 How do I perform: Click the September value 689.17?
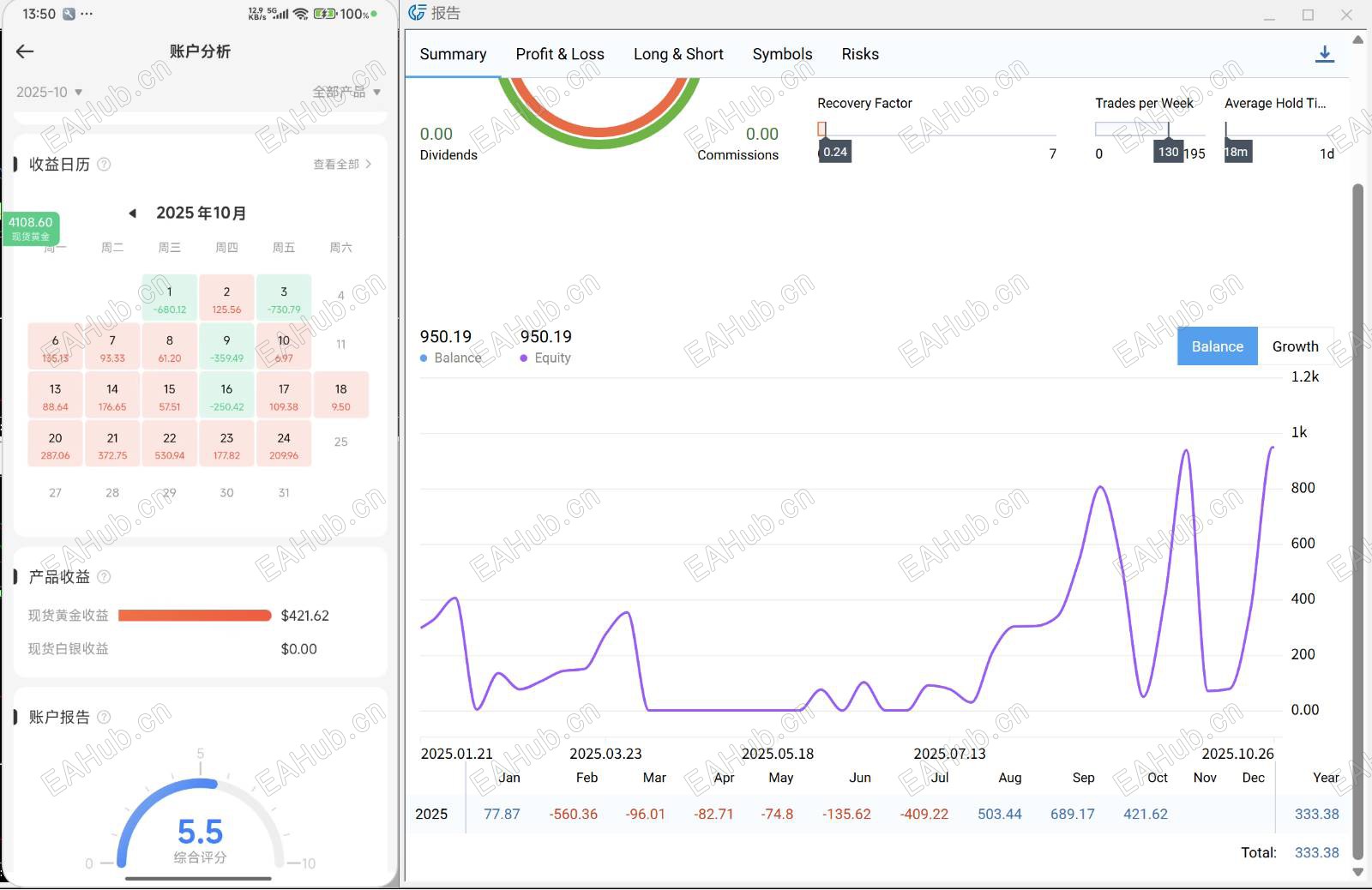click(1073, 814)
